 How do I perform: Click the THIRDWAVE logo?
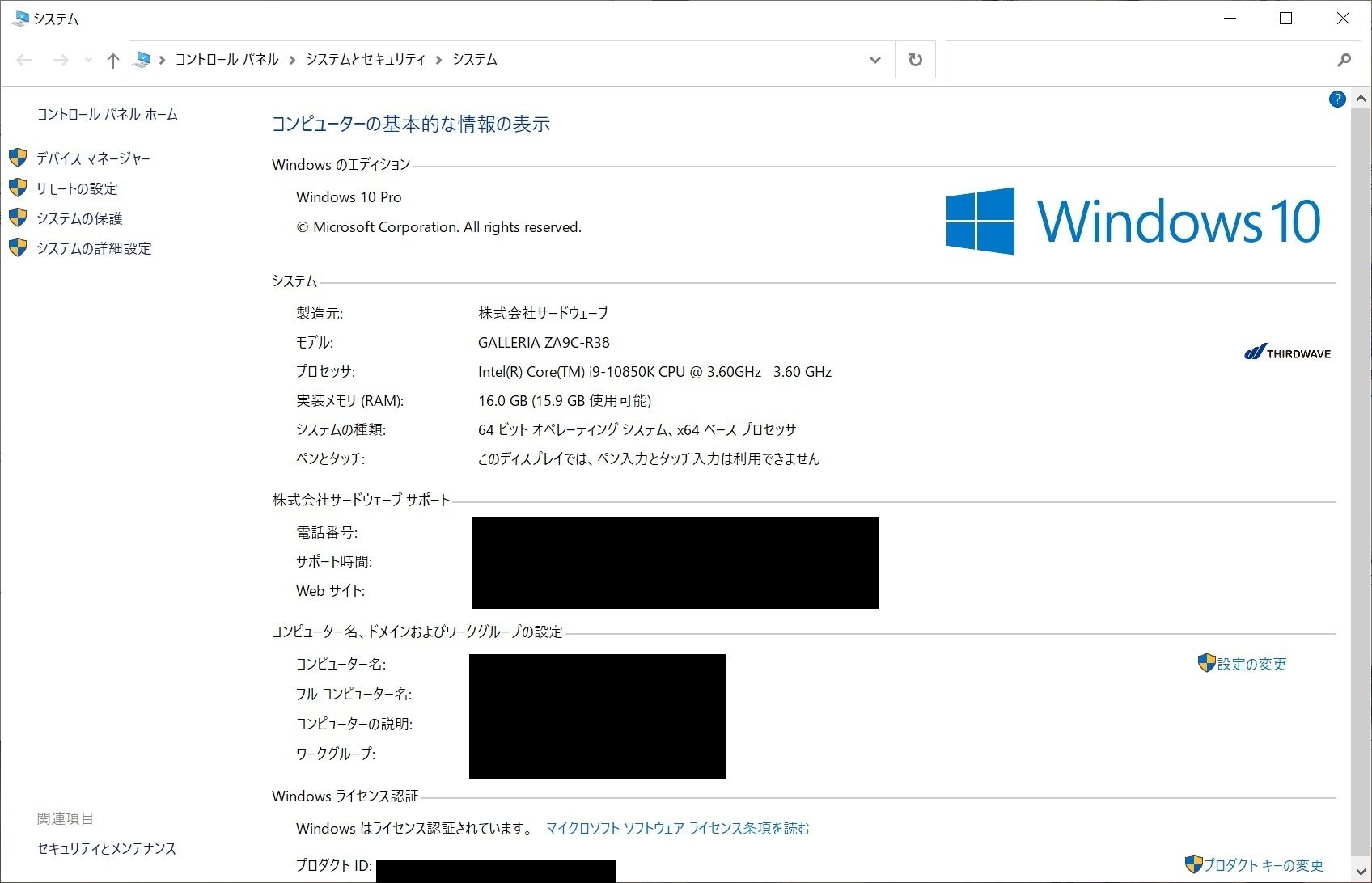pos(1288,353)
